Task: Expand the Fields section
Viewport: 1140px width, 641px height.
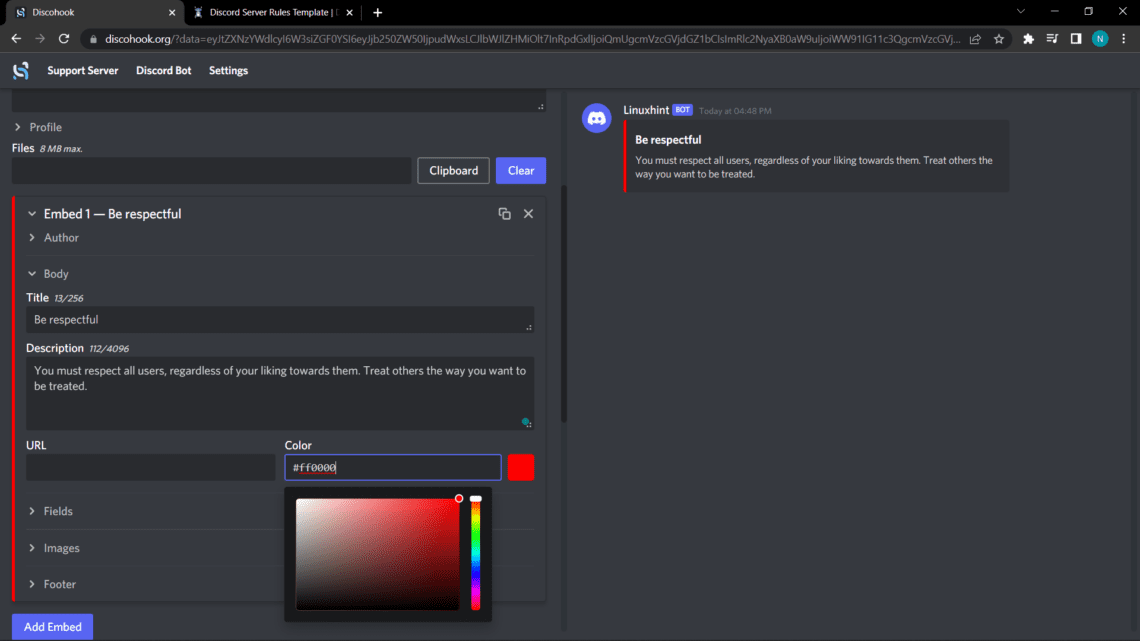Action: tap(50, 511)
